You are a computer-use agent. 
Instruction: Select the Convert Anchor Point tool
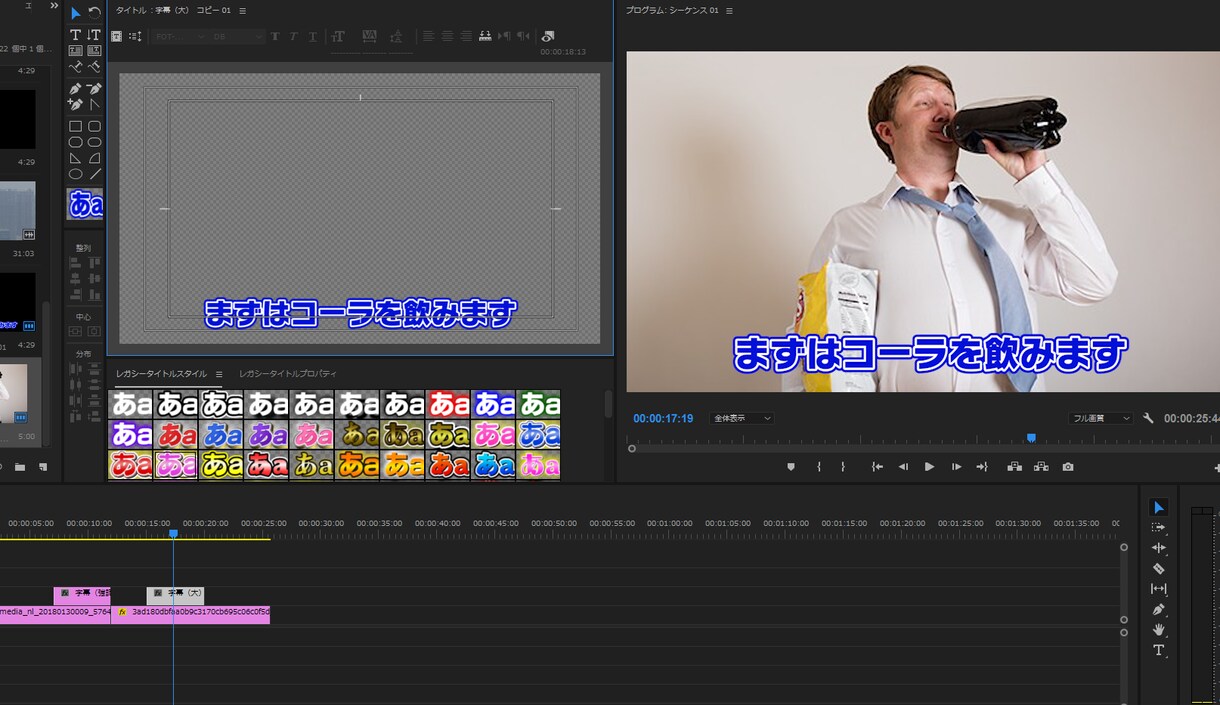pos(94,104)
